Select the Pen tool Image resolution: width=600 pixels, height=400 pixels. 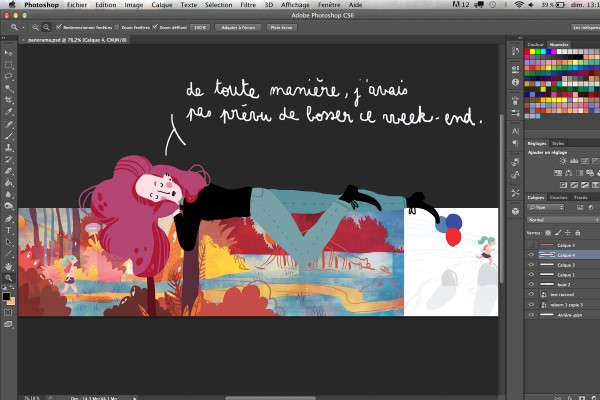coord(8,219)
